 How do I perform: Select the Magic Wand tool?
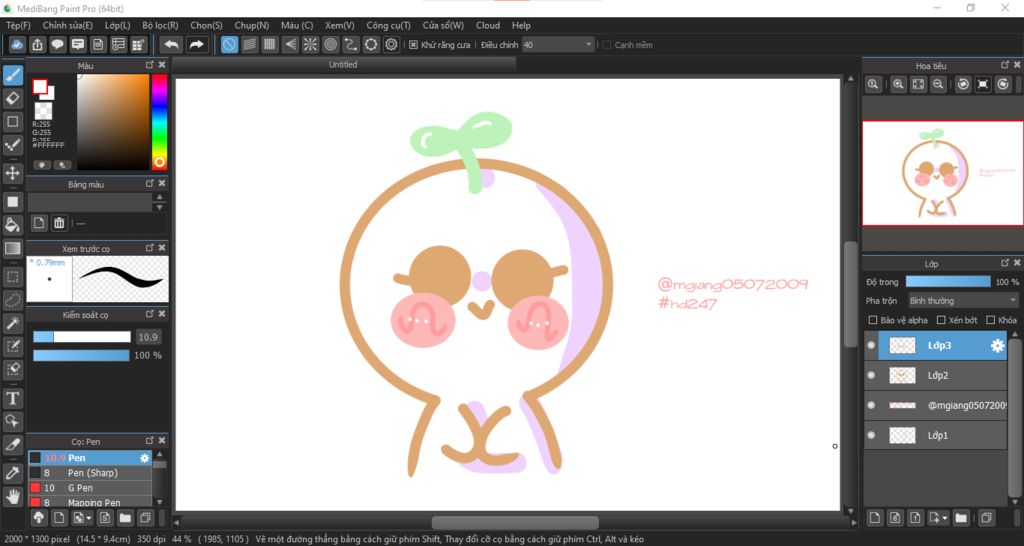point(12,323)
